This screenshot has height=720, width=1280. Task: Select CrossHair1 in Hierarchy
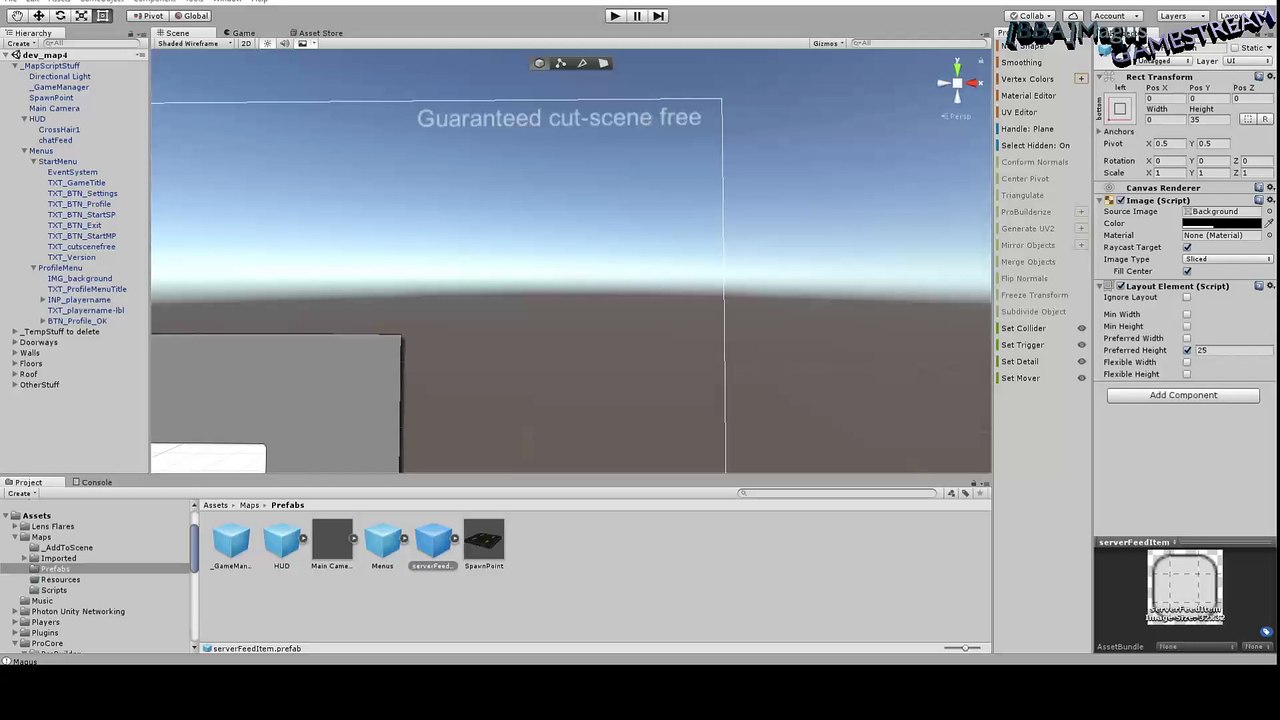pos(59,130)
